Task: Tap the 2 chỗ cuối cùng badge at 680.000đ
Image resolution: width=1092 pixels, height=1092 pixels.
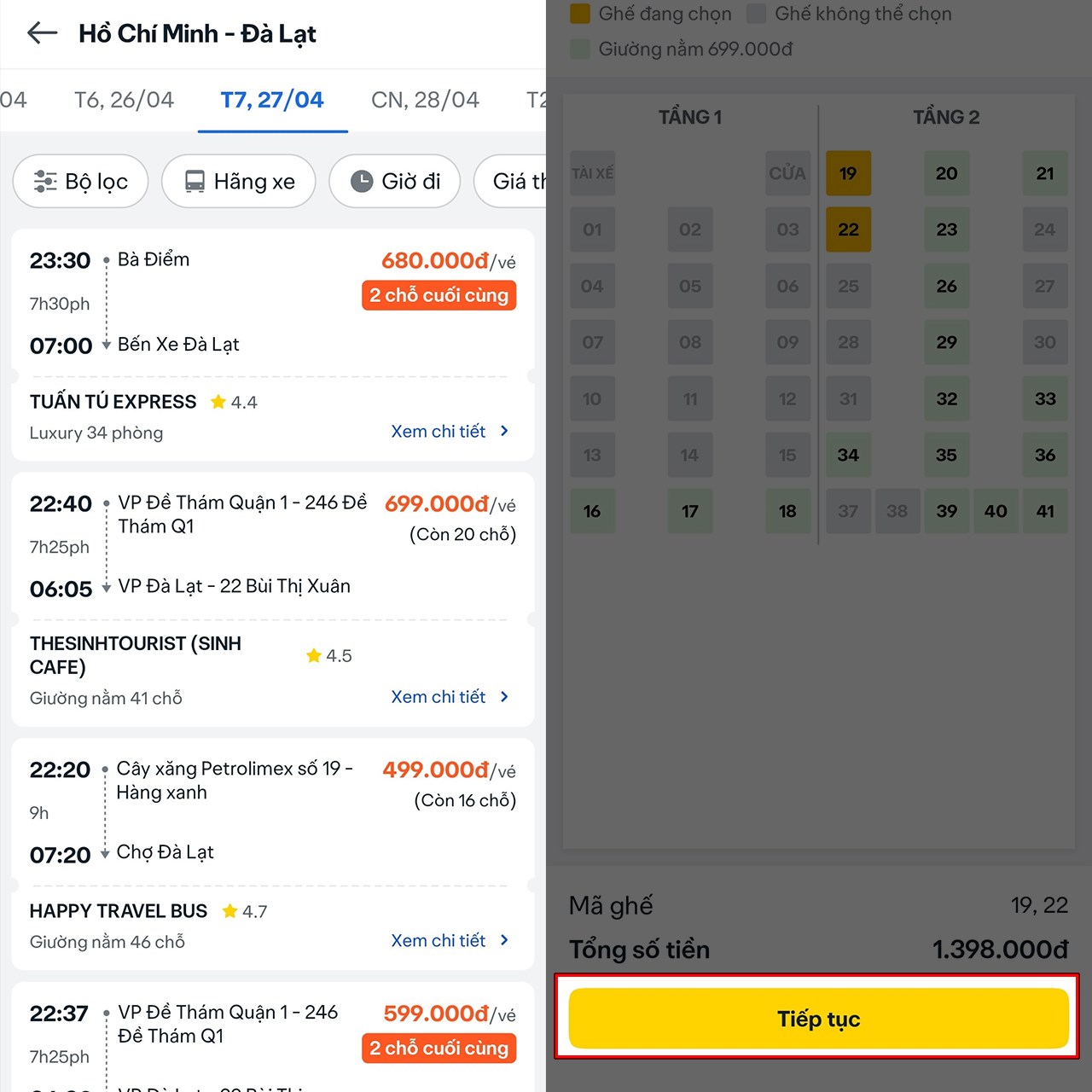Action: click(x=439, y=295)
